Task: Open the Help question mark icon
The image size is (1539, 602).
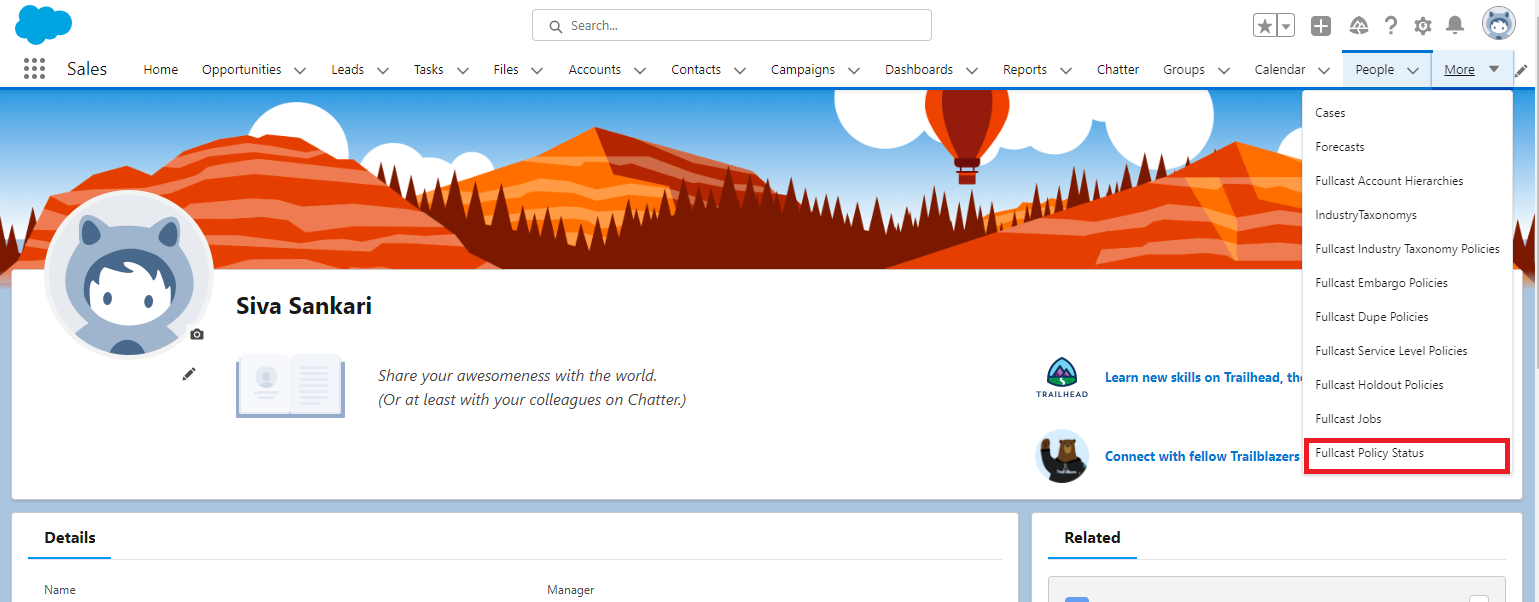Action: tap(1391, 26)
